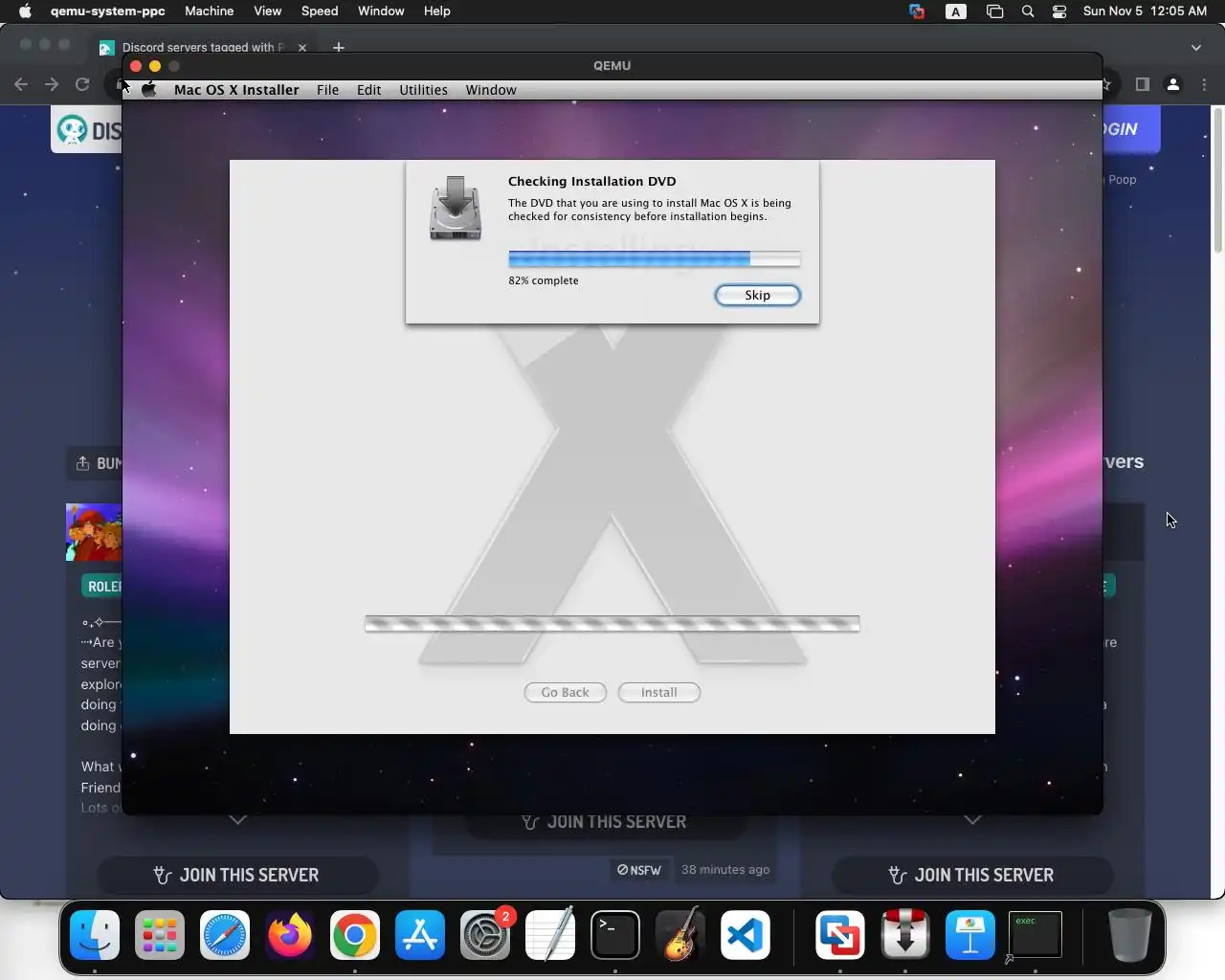Image resolution: width=1225 pixels, height=980 pixels.
Task: Close the Discord servers tab
Action: pos(302,47)
